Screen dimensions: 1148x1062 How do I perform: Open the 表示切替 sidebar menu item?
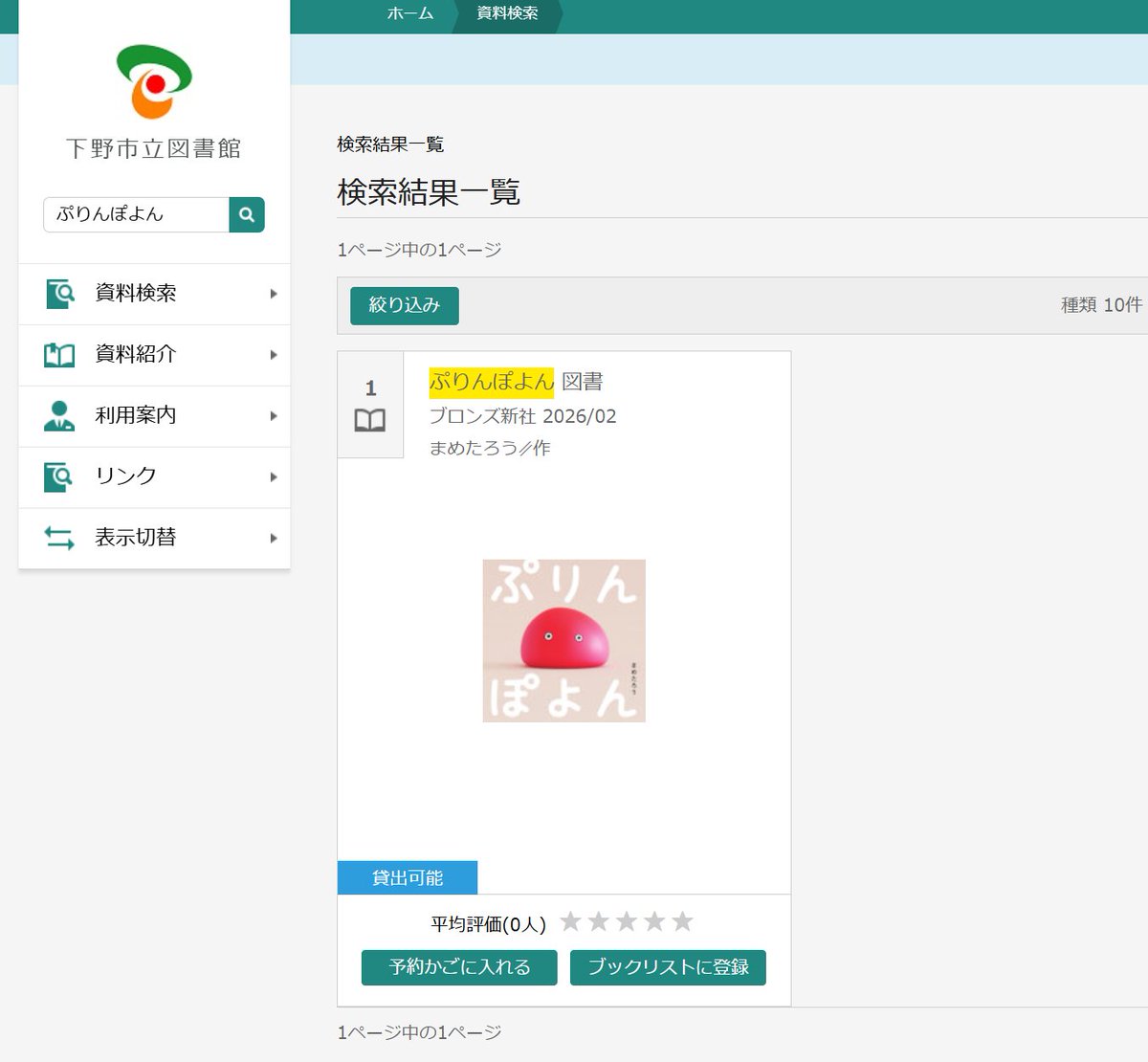[154, 539]
